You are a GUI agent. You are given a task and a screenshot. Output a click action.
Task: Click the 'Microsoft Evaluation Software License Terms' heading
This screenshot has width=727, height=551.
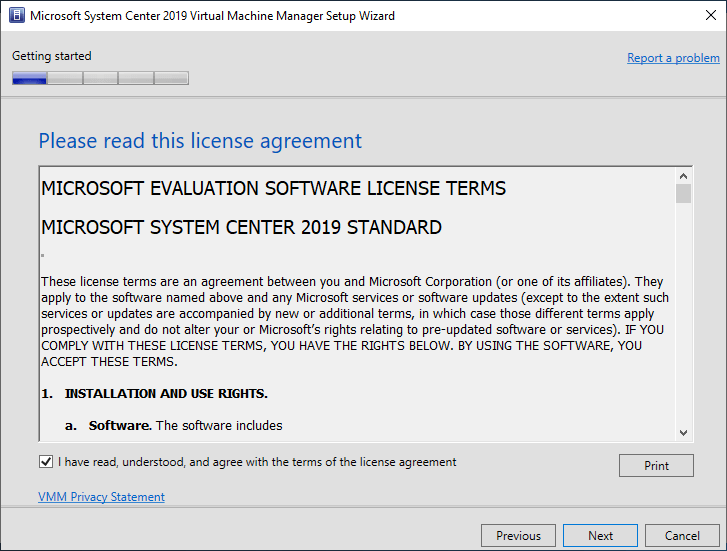click(x=274, y=188)
